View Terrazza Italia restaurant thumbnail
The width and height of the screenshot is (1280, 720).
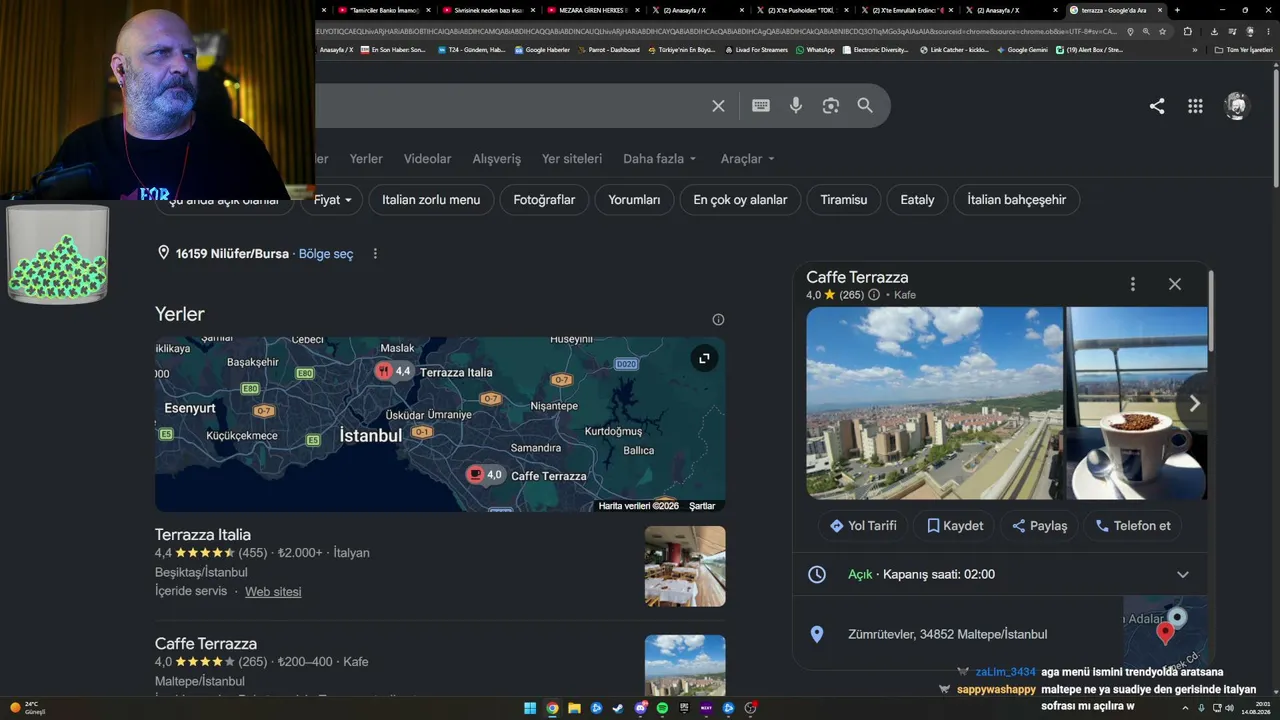coord(685,566)
